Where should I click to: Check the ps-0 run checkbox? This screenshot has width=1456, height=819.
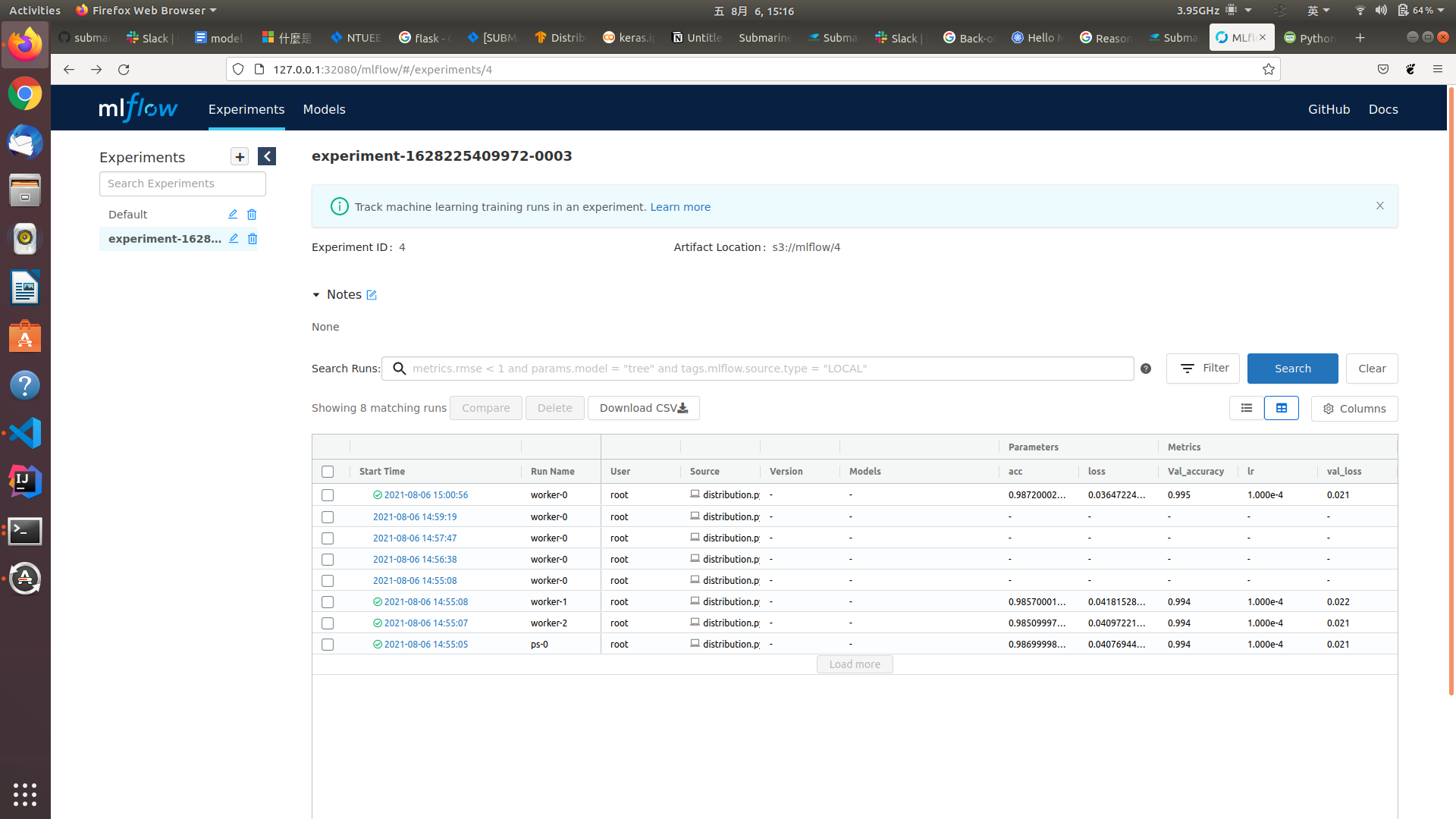328,644
